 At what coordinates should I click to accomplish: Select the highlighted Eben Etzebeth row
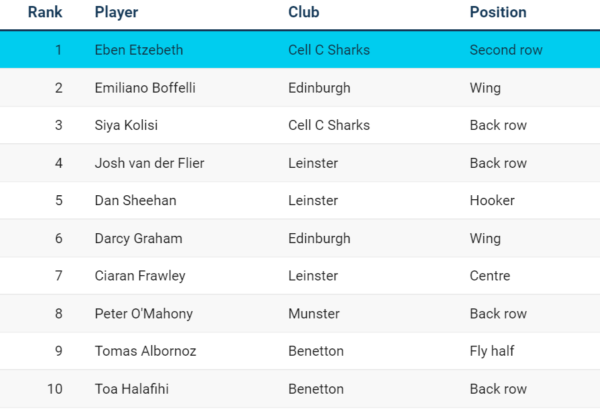click(300, 50)
